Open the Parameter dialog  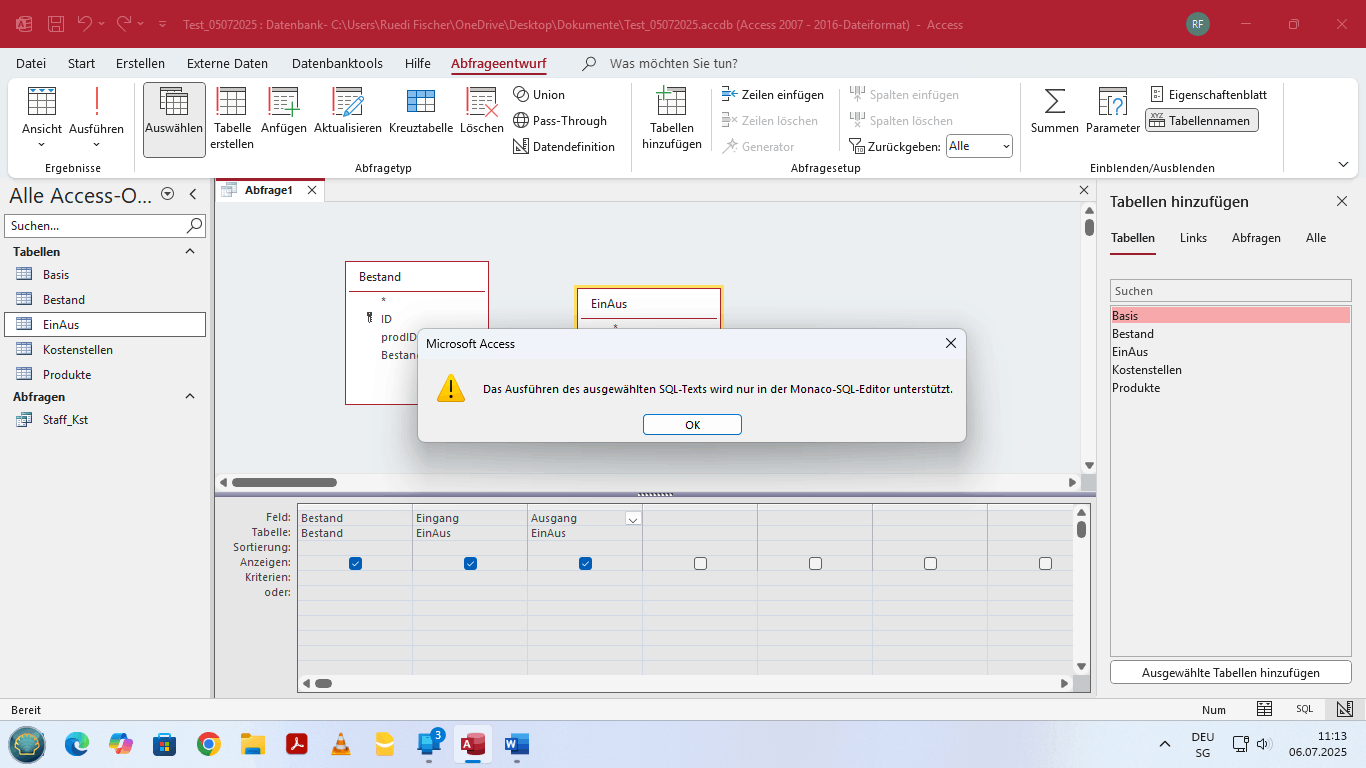(x=1113, y=111)
